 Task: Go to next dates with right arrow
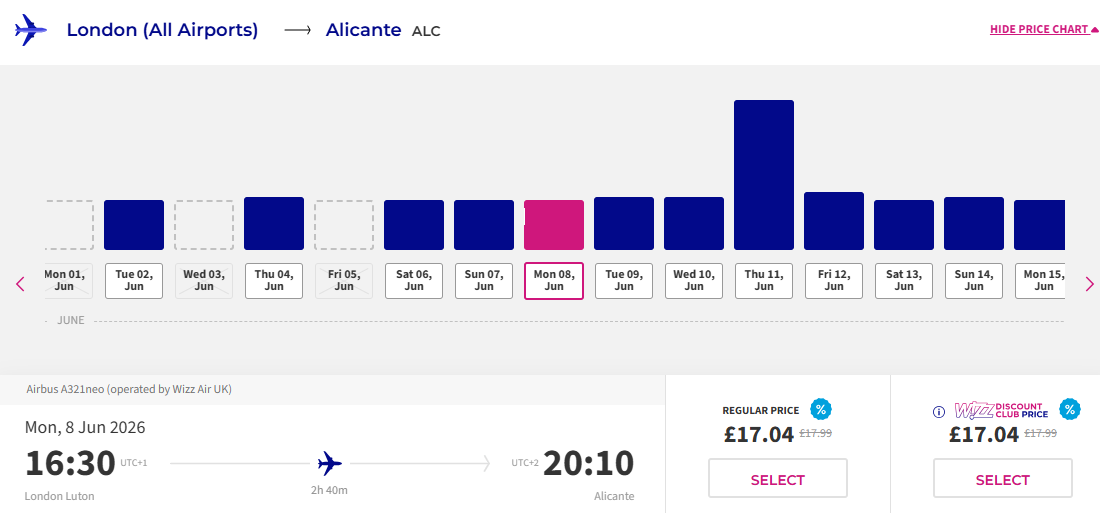coord(1089,284)
